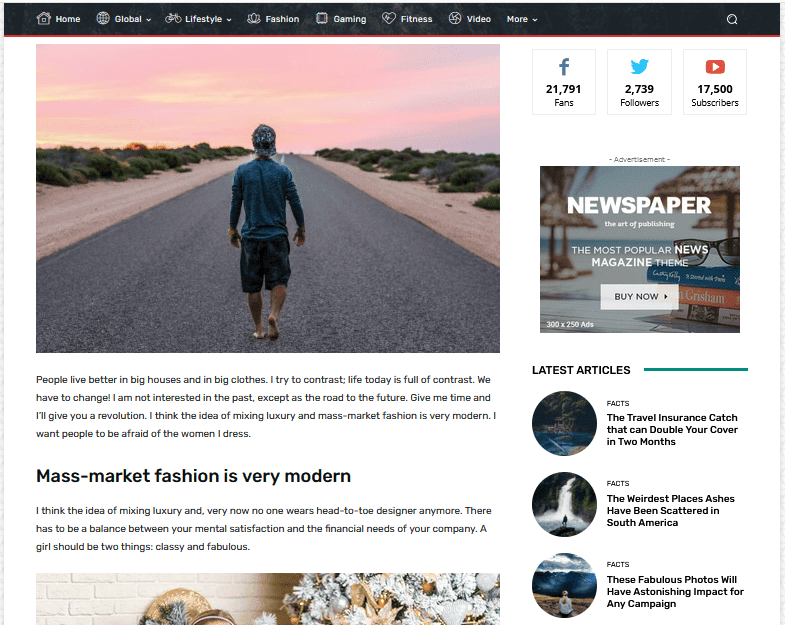The image size is (785, 625).
Task: Expand the Lifestyle dropdown arrow
Action: (229, 20)
